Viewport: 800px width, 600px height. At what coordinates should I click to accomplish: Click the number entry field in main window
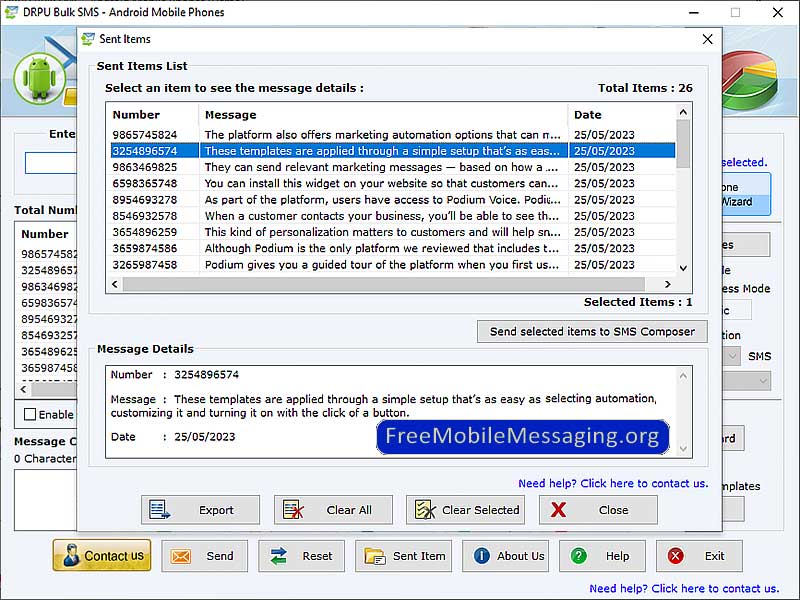[51, 163]
